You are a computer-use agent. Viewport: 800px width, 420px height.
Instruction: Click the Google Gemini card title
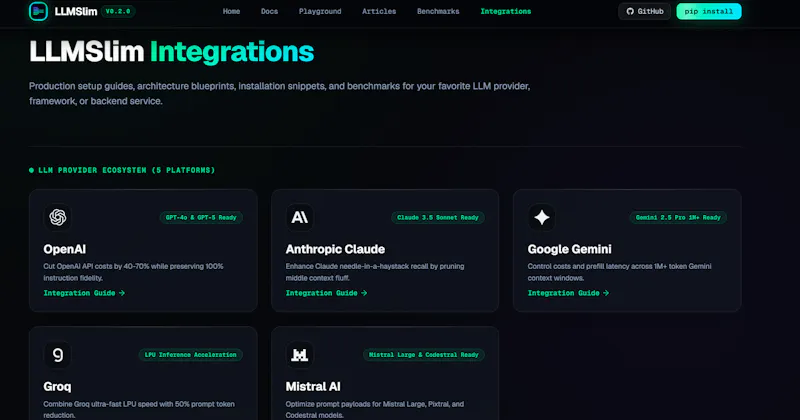coord(569,249)
